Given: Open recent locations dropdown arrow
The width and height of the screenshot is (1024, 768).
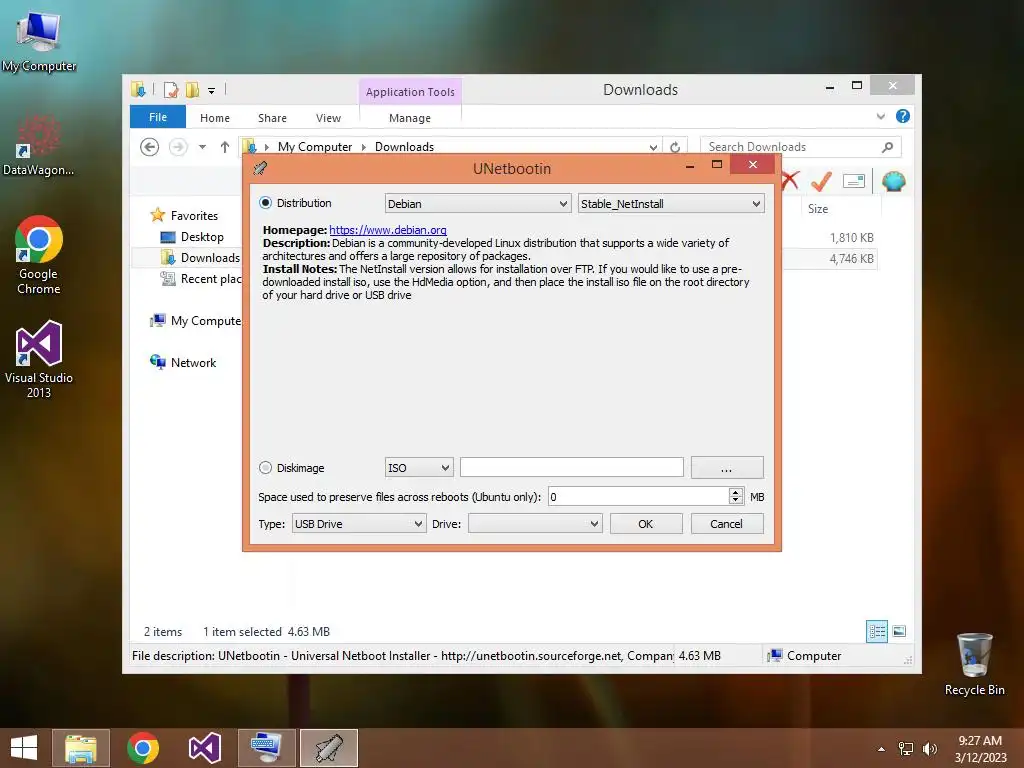Looking at the screenshot, I should click(202, 147).
